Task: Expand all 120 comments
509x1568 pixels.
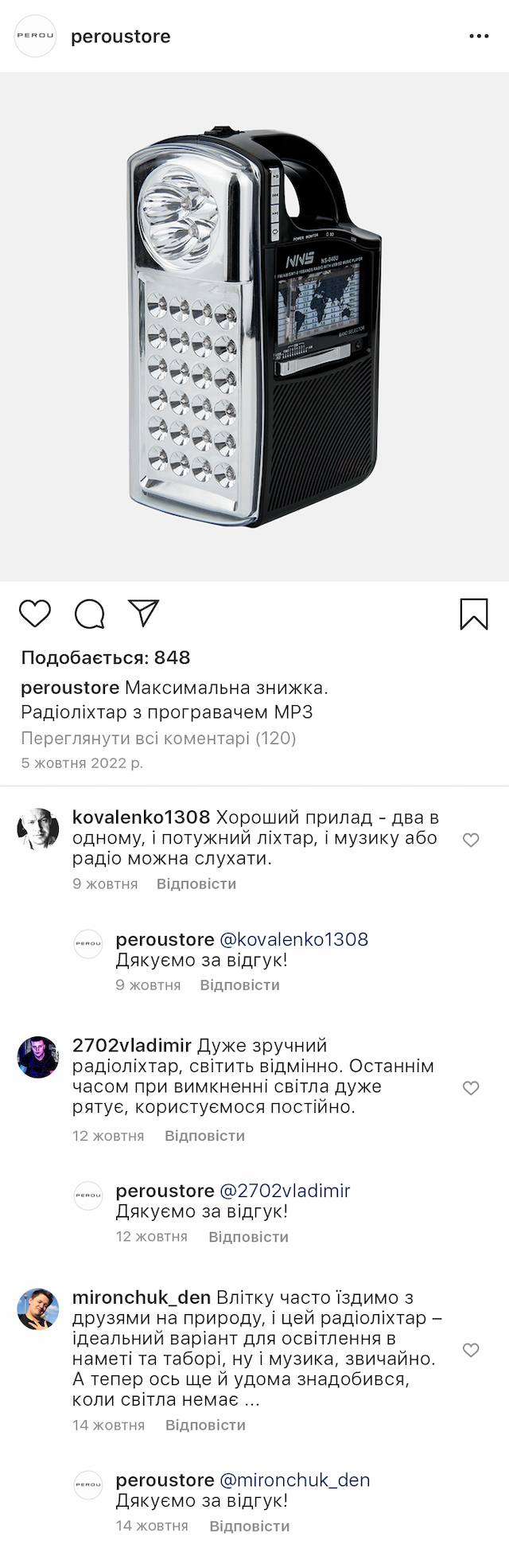Action: click(158, 738)
